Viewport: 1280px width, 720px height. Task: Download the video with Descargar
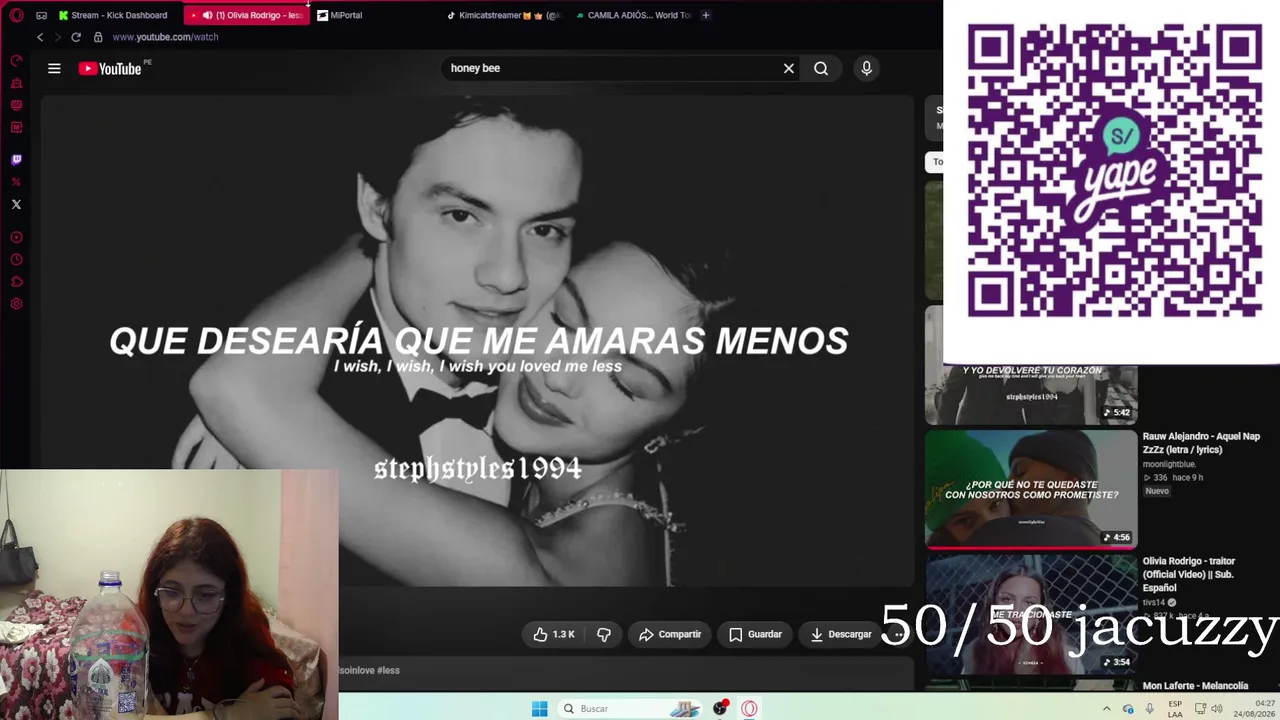(x=841, y=634)
